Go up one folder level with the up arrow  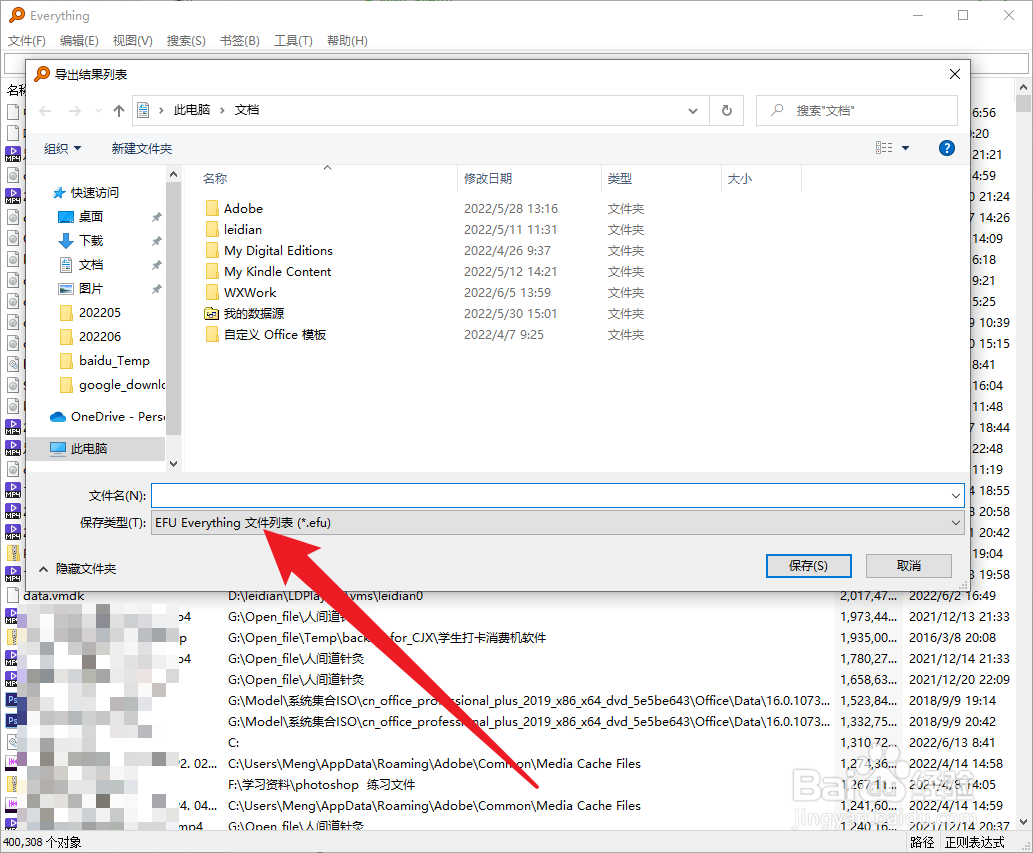tap(119, 111)
